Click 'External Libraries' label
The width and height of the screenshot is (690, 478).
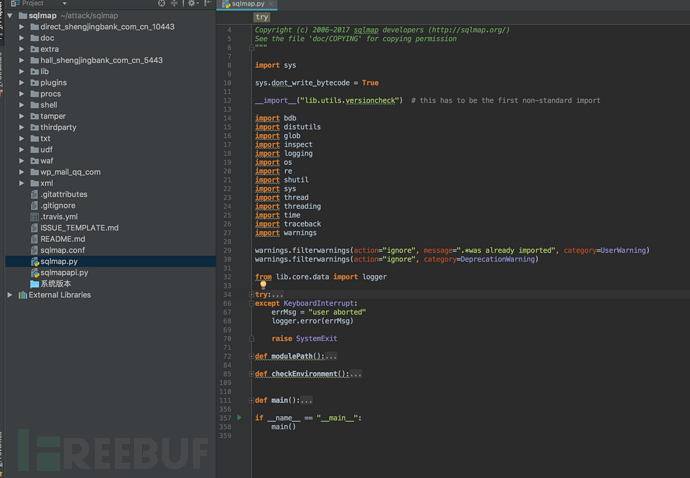click(x=60, y=295)
